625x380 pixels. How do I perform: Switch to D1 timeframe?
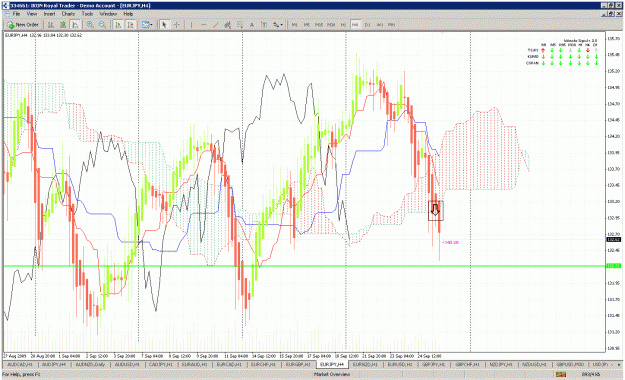coord(368,25)
